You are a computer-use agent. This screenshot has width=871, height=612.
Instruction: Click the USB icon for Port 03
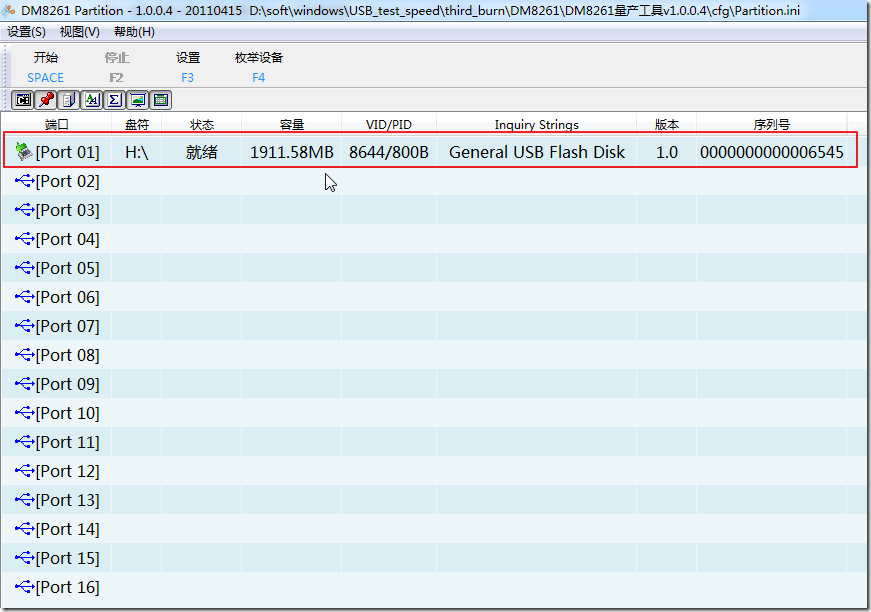coord(24,209)
